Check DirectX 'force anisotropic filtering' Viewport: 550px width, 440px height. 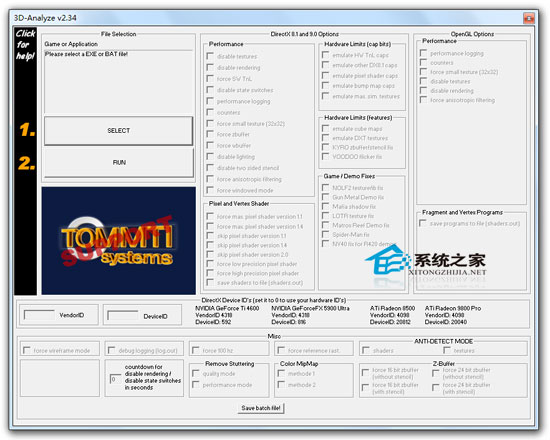click(210, 179)
